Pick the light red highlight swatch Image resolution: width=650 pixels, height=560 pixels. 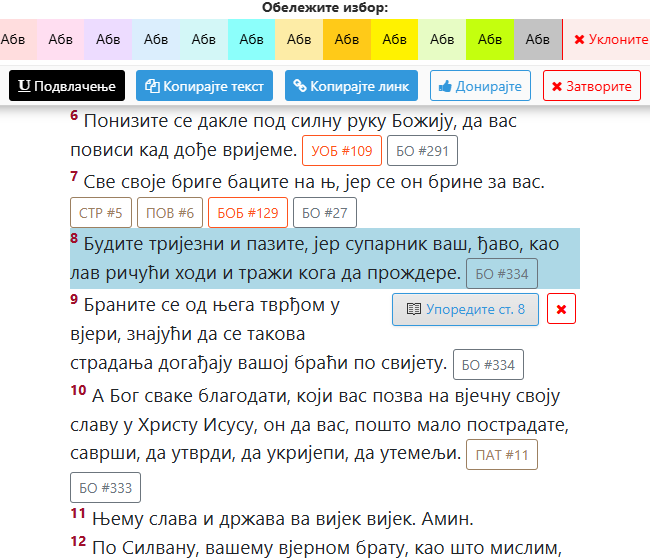click(x=17, y=39)
